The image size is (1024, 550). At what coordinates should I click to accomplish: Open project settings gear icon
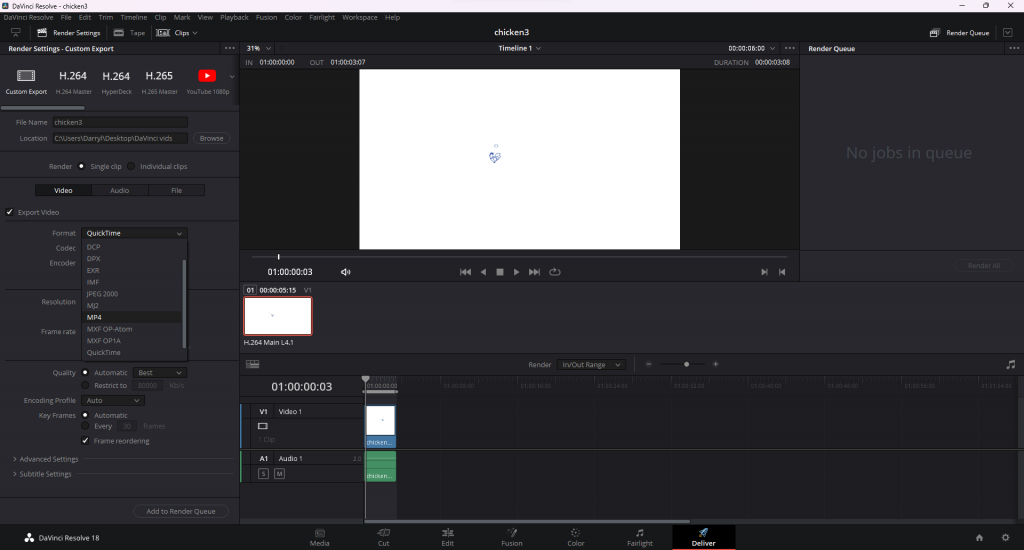point(1006,538)
